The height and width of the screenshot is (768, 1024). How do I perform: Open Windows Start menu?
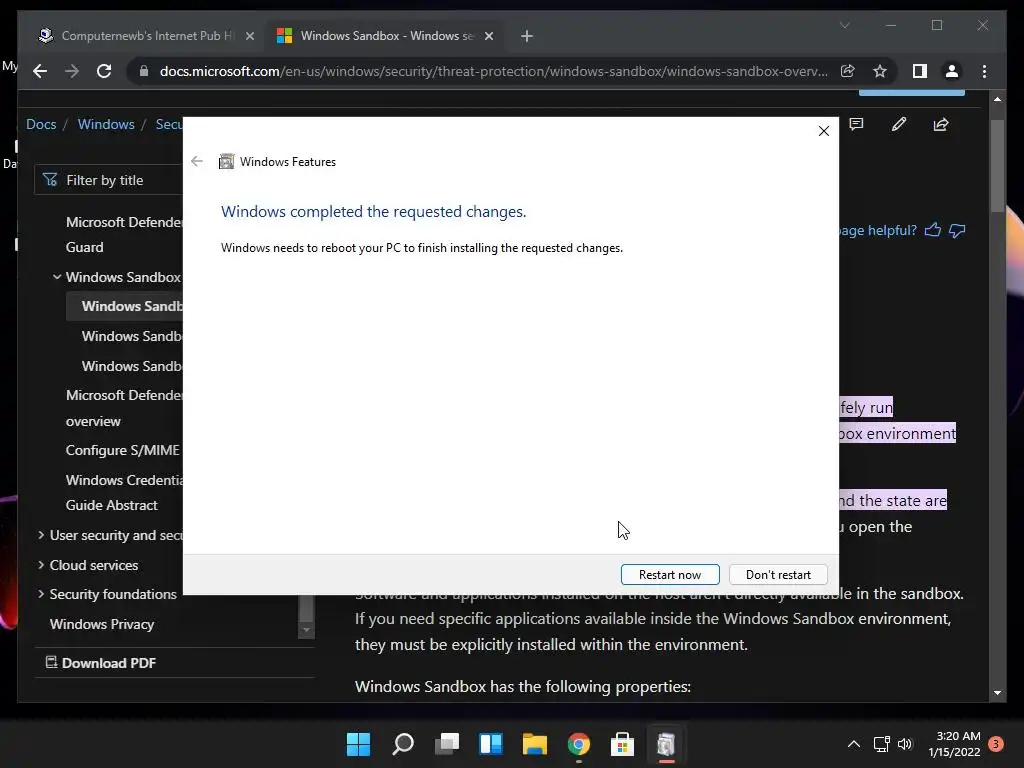pyautogui.click(x=359, y=744)
